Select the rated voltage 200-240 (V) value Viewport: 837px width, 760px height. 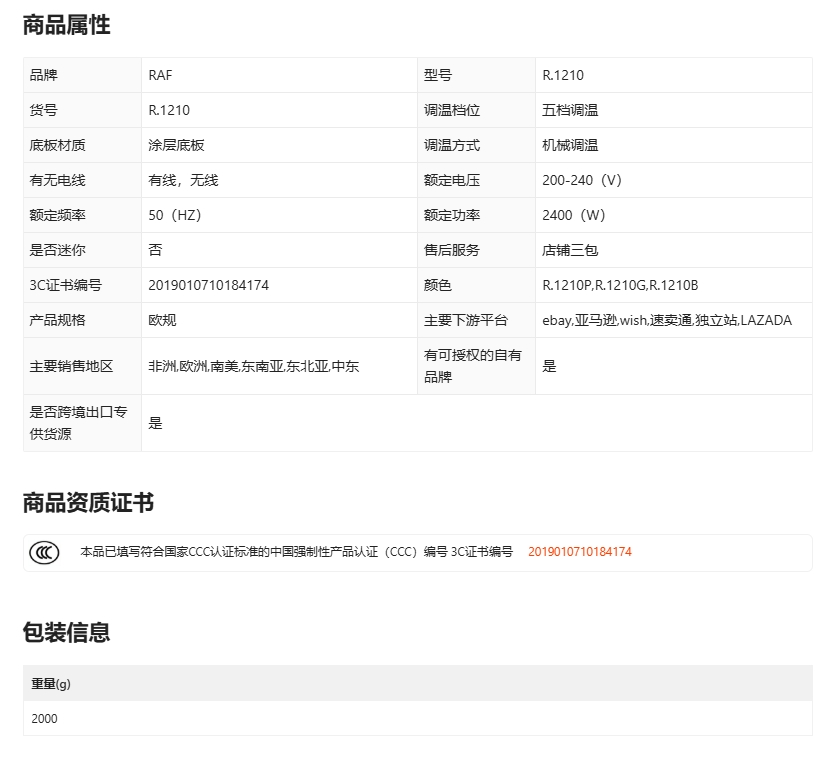pyautogui.click(x=582, y=180)
